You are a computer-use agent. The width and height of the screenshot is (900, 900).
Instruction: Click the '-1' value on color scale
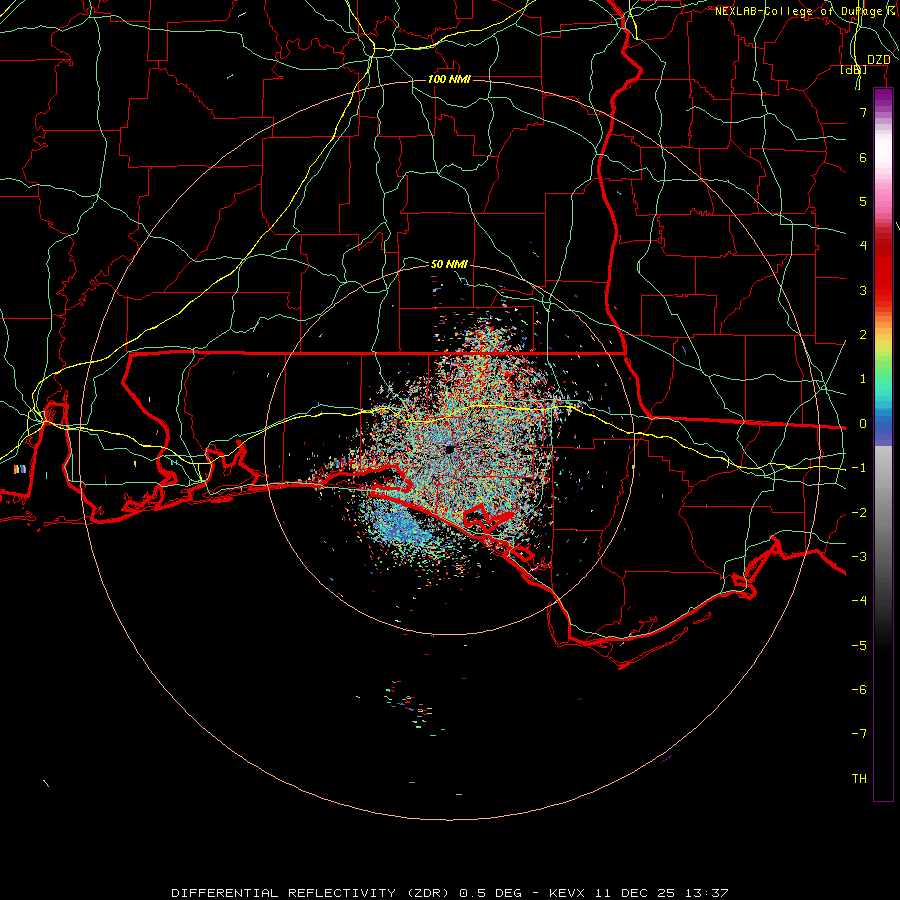tap(859, 468)
